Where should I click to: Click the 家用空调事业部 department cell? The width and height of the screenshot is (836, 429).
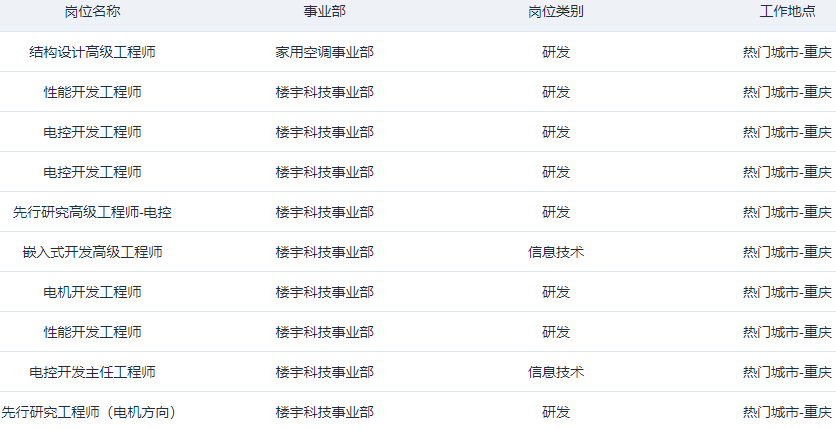(324, 52)
